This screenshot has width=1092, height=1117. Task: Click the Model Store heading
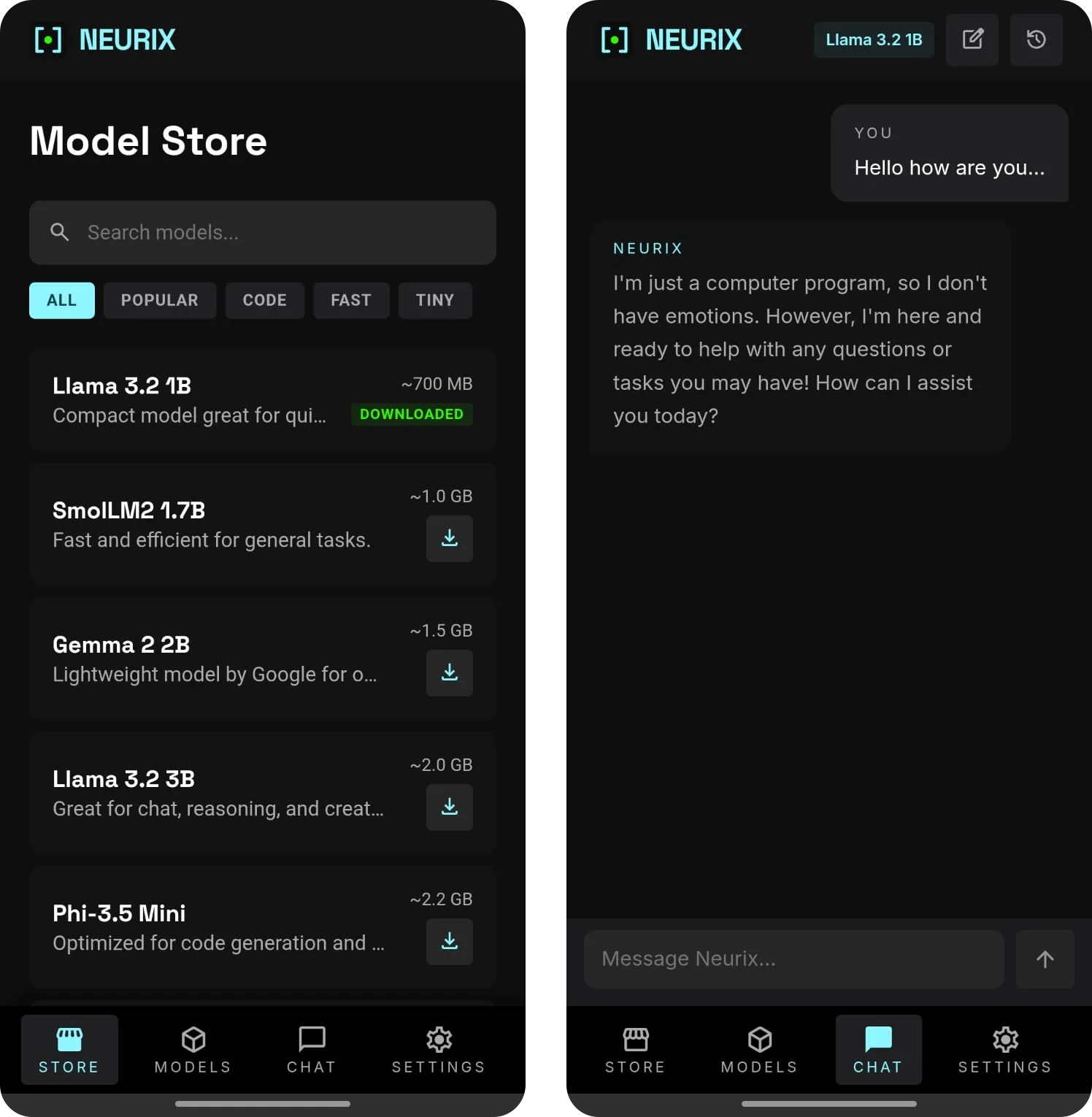tap(148, 141)
